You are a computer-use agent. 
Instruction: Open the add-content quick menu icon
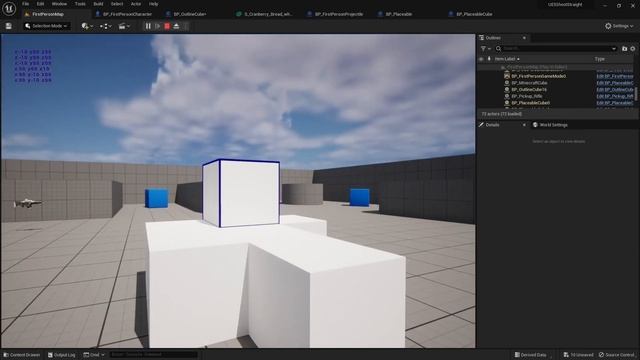click(87, 26)
